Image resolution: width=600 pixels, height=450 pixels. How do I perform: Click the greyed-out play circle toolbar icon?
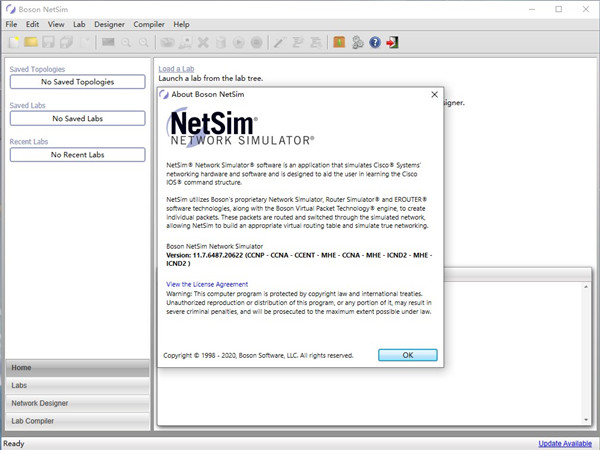coord(238,42)
